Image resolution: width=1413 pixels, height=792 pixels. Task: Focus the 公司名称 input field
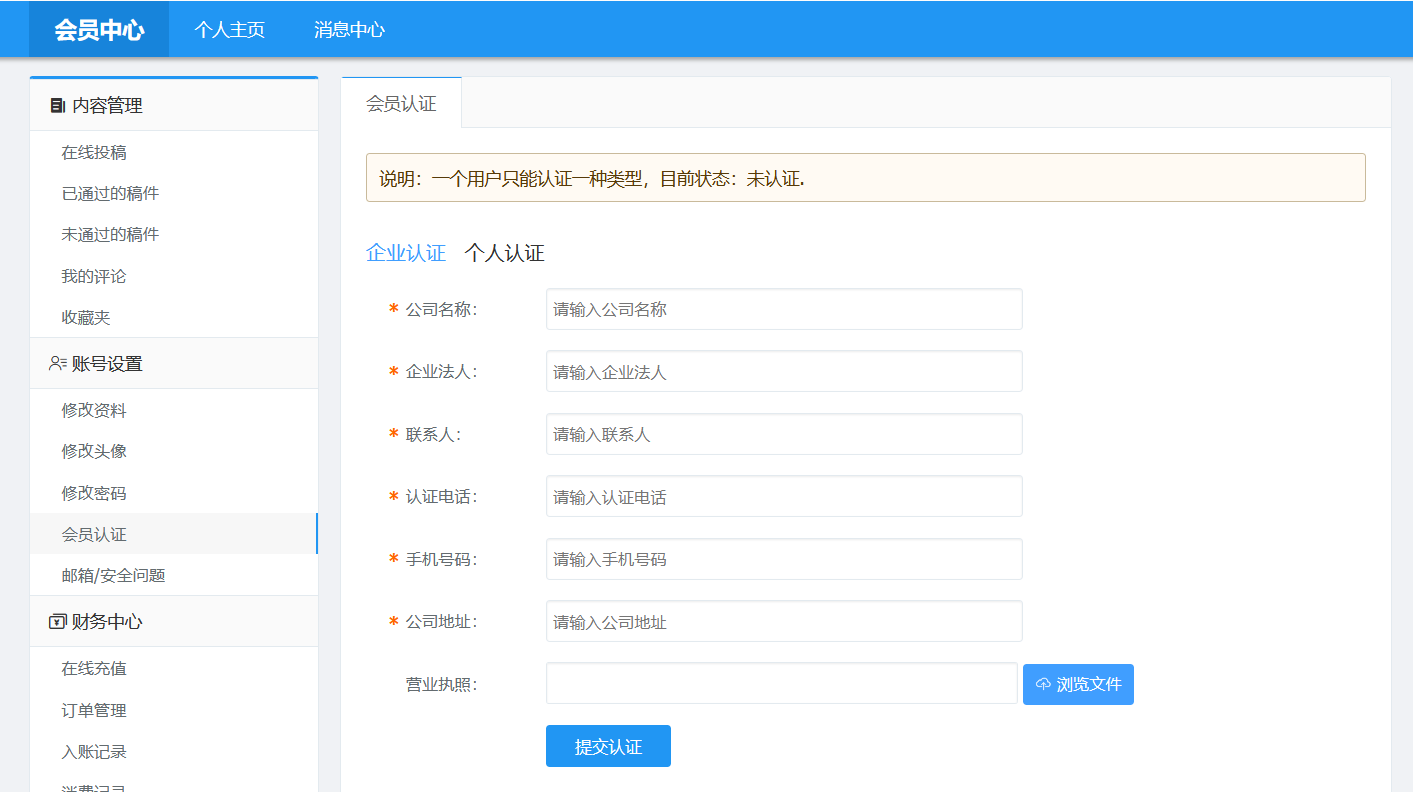[x=784, y=310]
